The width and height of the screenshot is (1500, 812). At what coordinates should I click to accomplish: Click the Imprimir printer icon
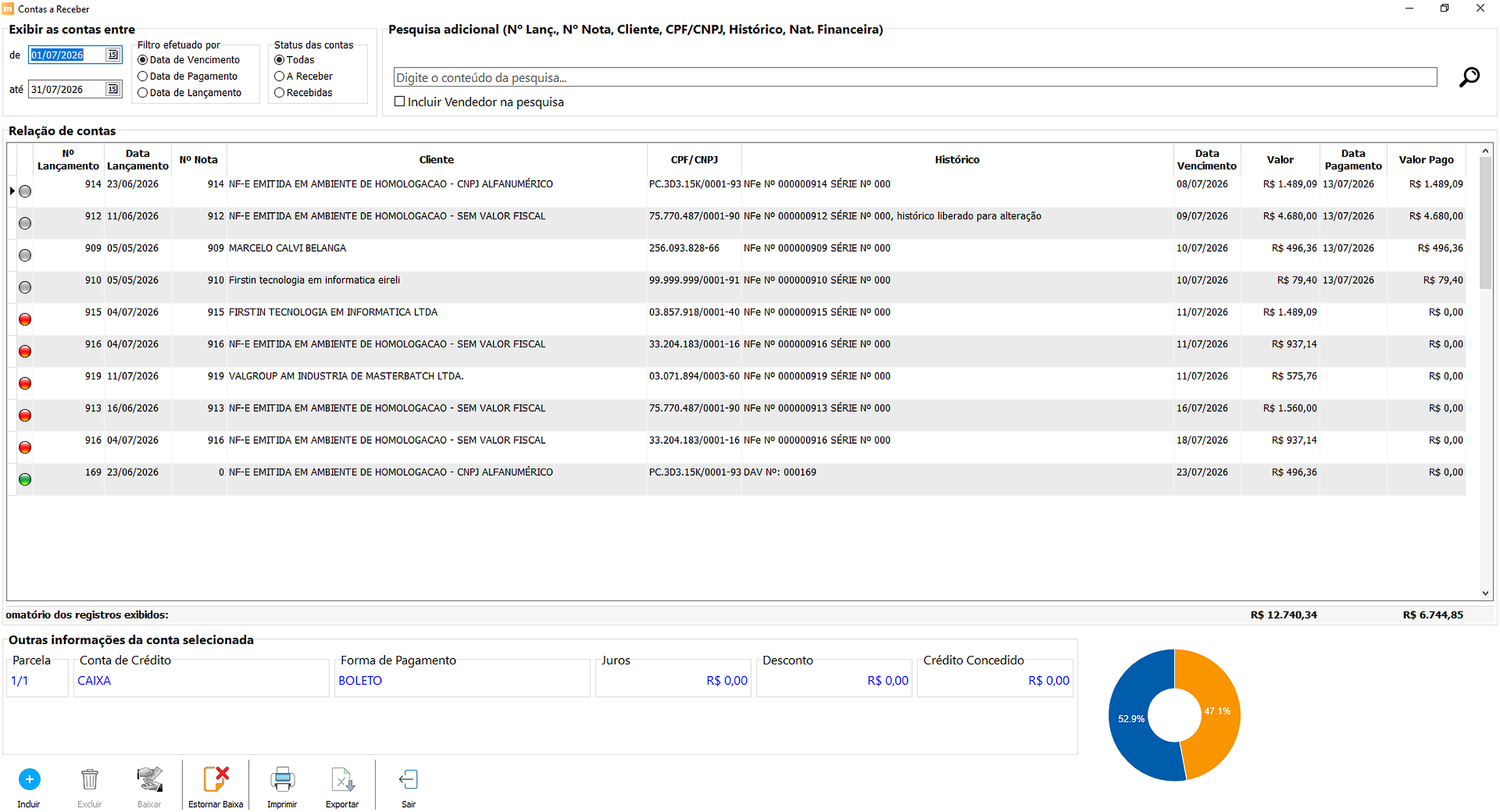click(x=282, y=779)
